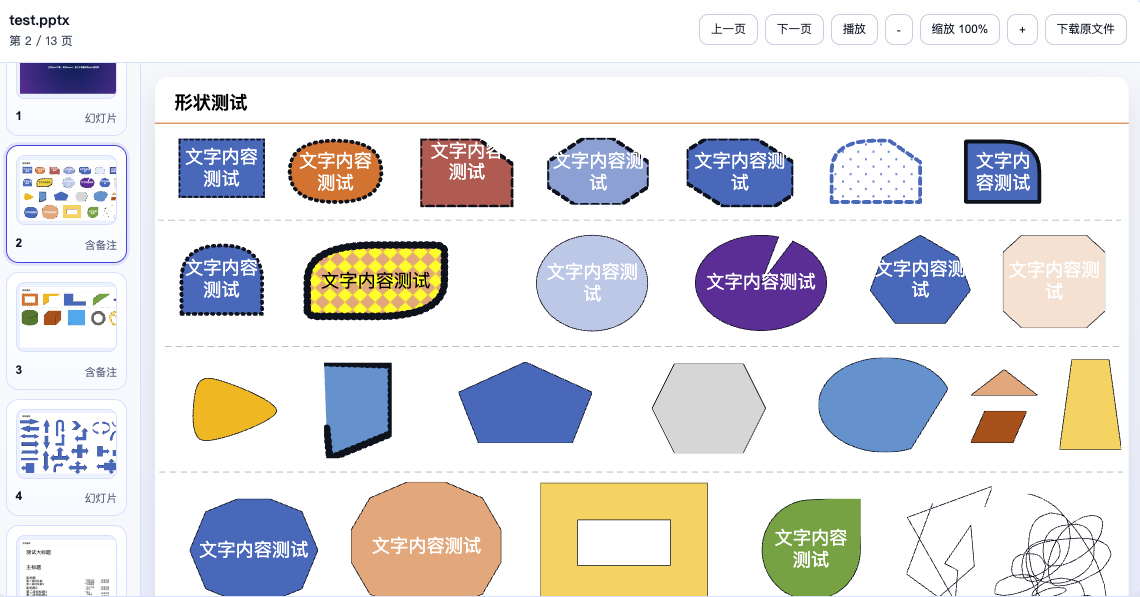Go to next page with 下一页

tap(794, 29)
